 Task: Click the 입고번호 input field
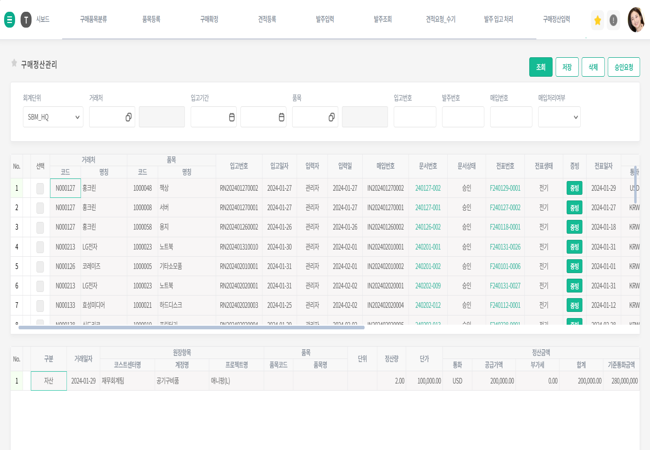415,117
